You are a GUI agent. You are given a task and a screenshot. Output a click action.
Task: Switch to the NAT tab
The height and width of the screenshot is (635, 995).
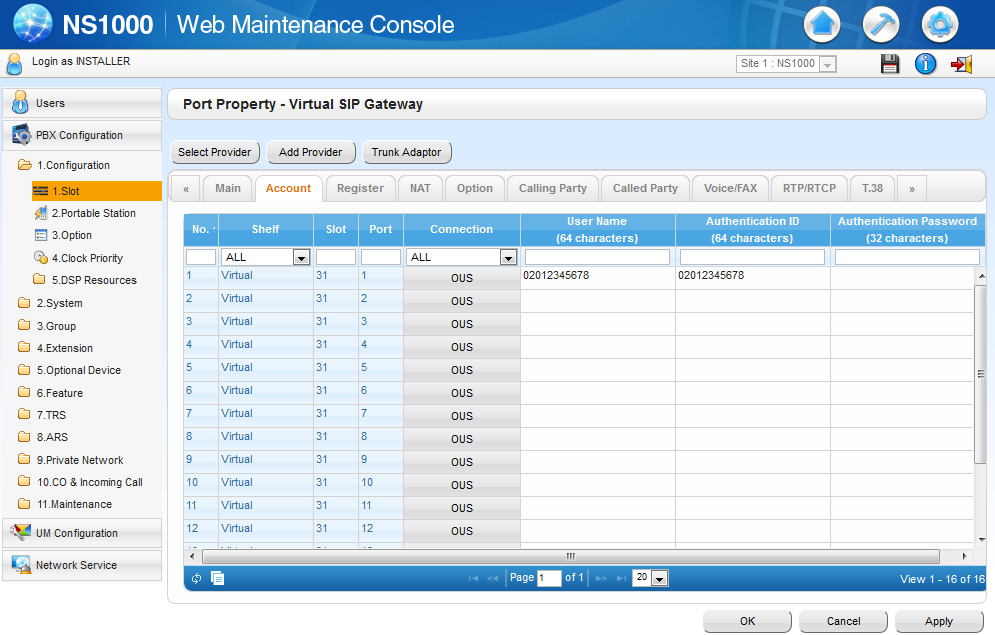[x=420, y=188]
